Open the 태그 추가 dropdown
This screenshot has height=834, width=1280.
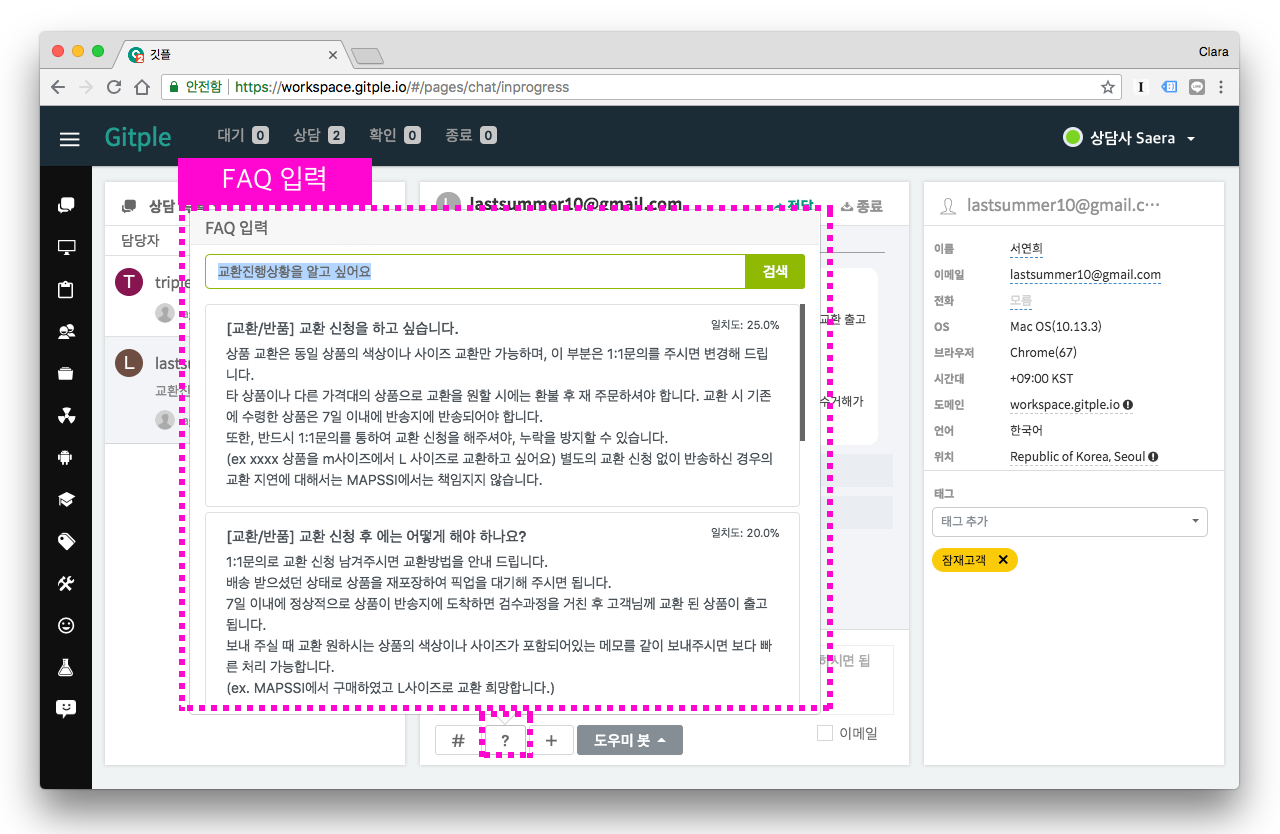coord(1069,521)
